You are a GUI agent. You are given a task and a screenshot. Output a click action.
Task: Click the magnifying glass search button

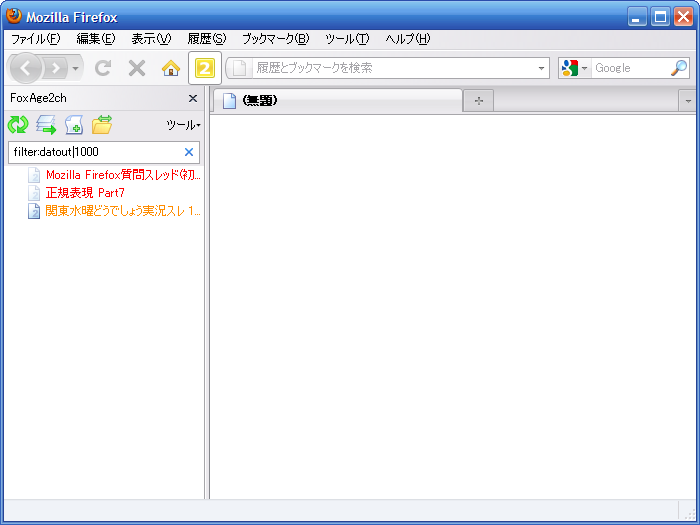679,68
